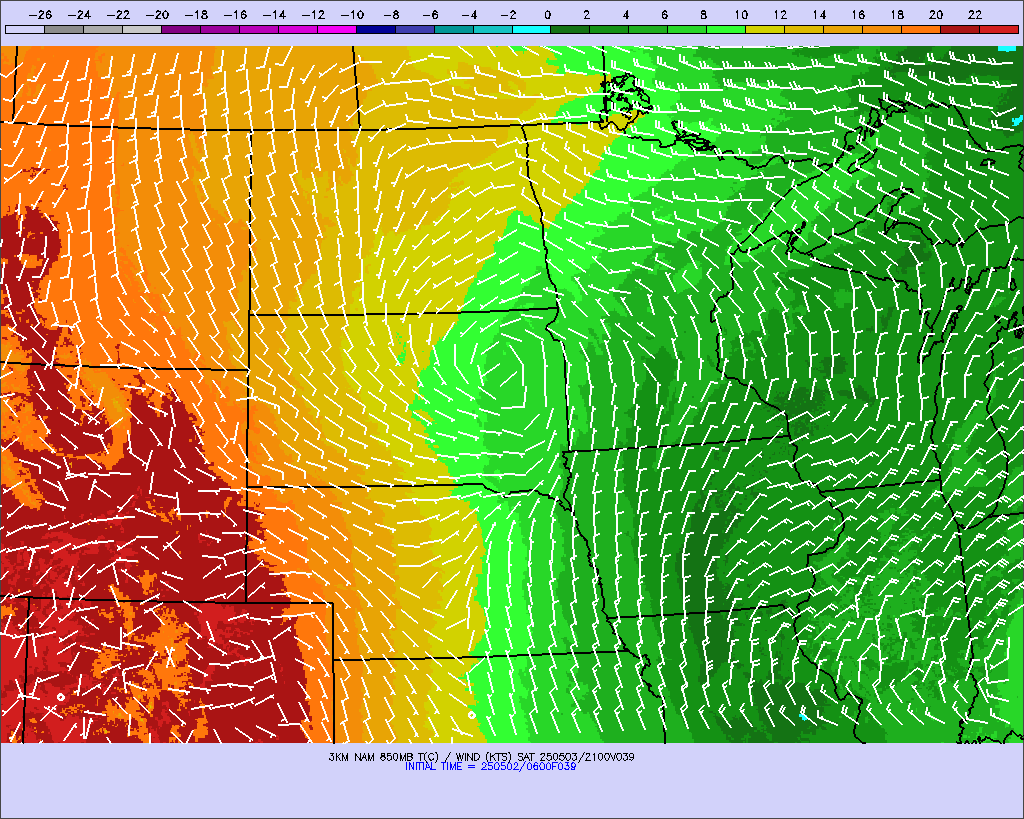Pick the gray swatch between -24 and -22
Image resolution: width=1024 pixels, height=819 pixels.
(x=103, y=29)
